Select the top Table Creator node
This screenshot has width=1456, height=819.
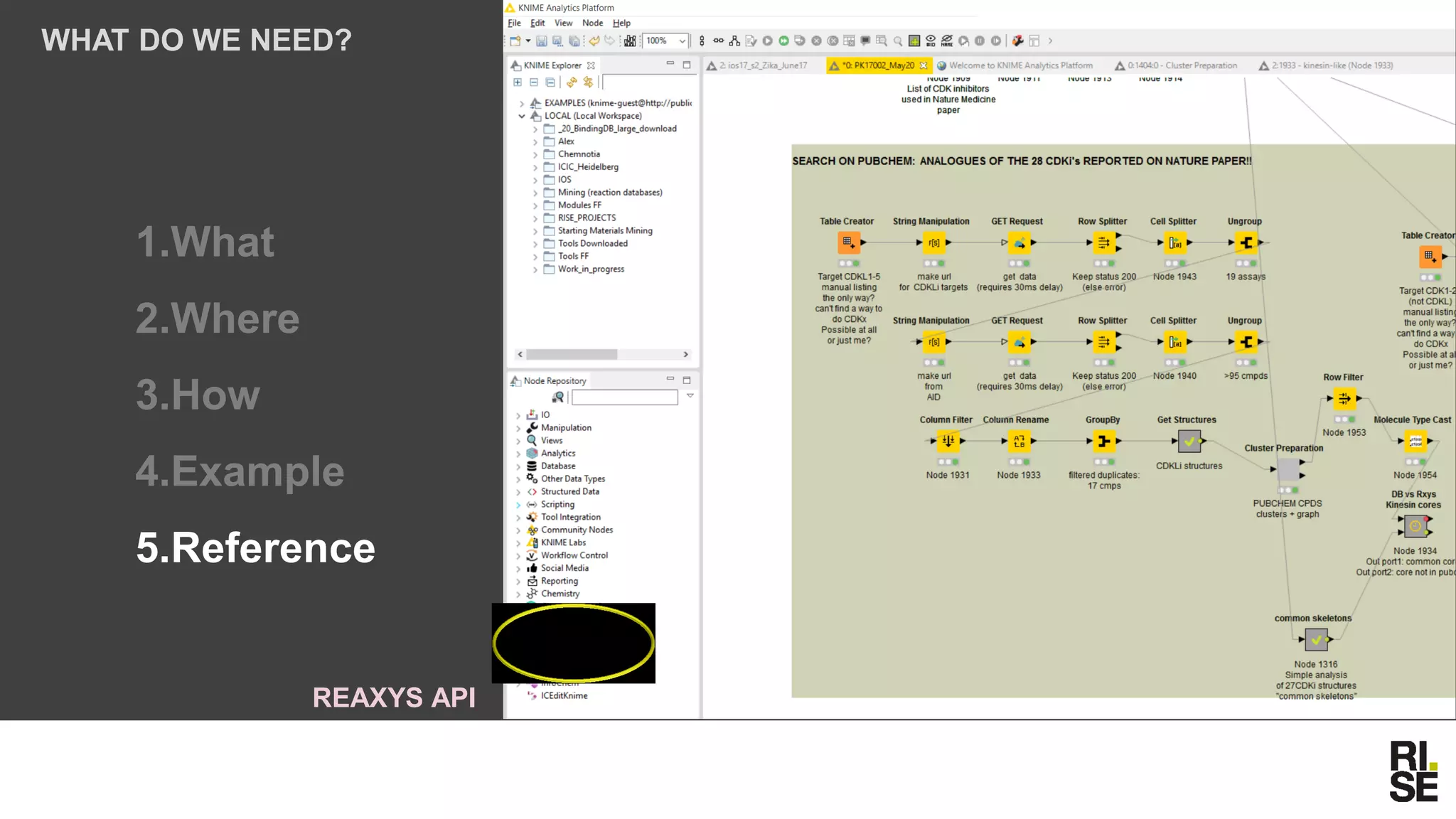pos(849,242)
